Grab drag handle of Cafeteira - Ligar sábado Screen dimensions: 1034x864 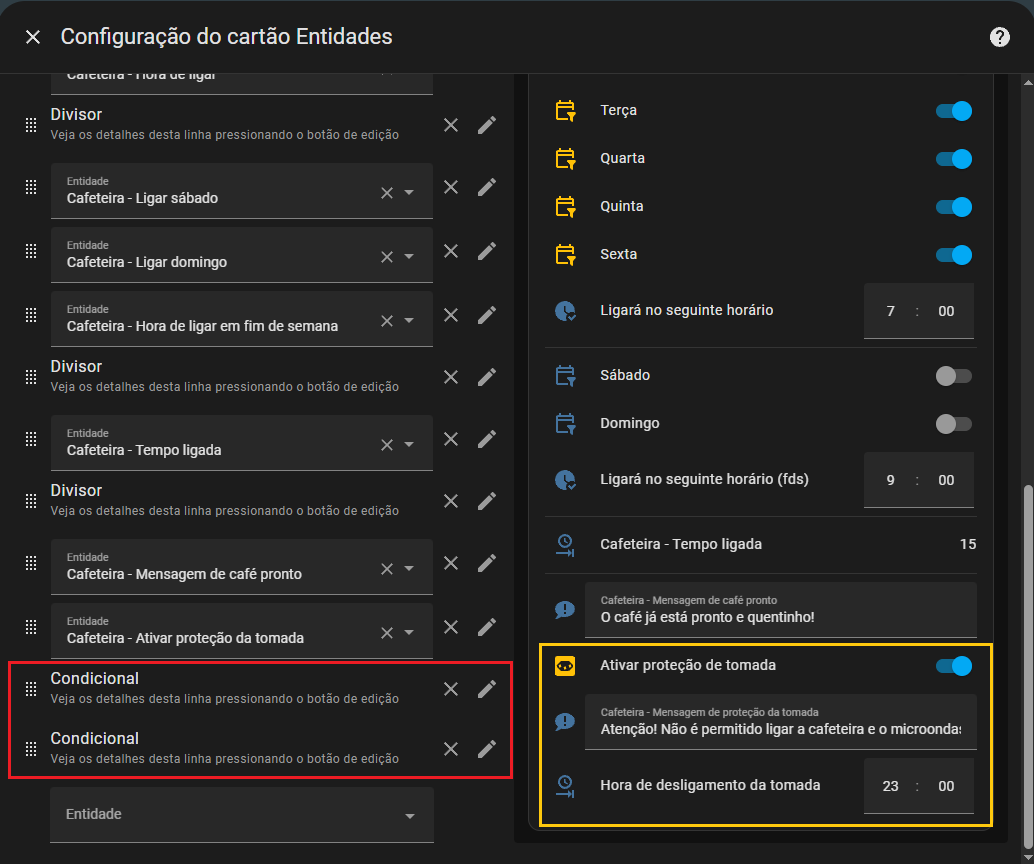31,187
